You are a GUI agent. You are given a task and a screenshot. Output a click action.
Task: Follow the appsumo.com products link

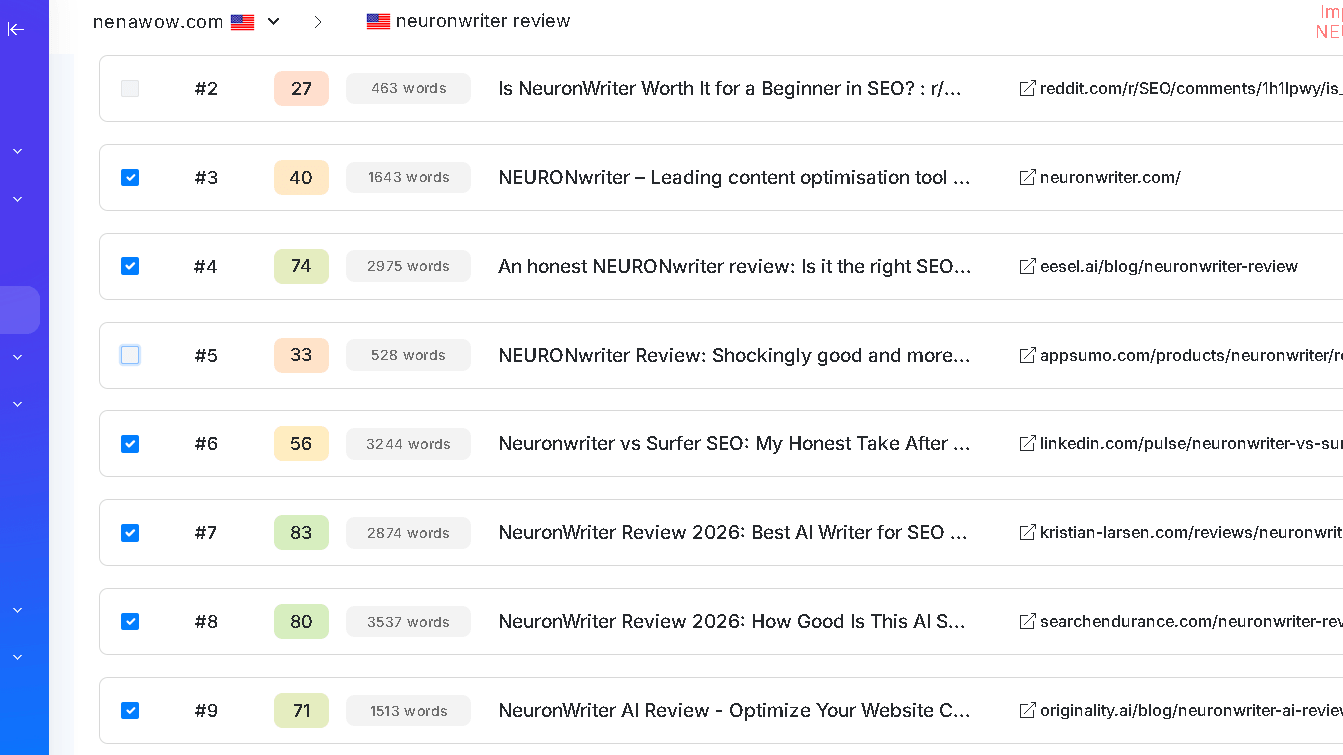click(1191, 355)
